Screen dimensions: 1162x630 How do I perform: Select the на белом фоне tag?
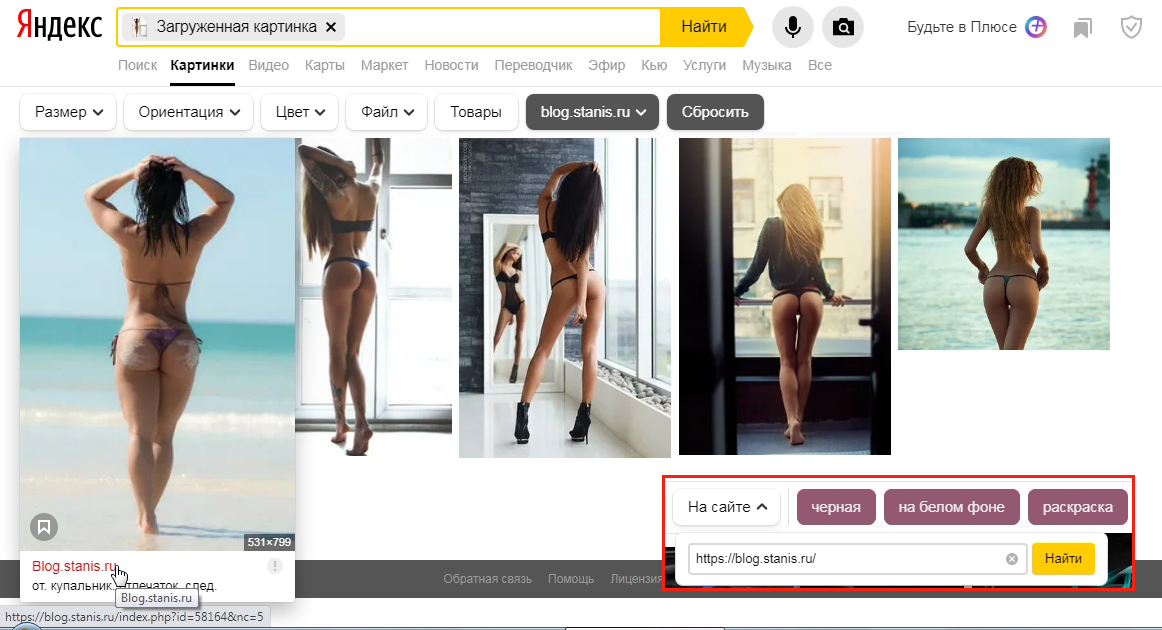point(951,507)
